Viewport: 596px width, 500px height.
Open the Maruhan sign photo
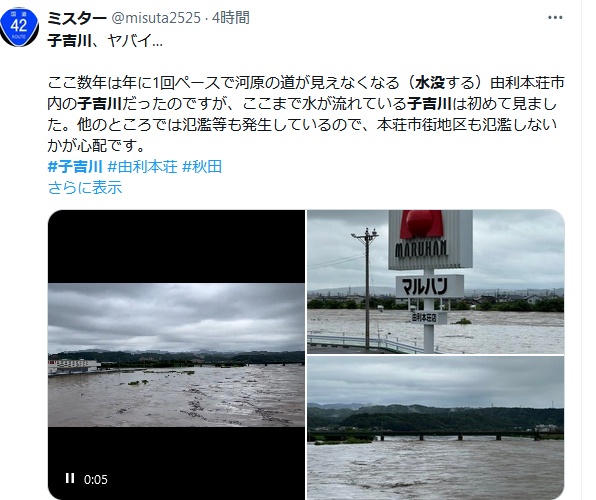(x=436, y=282)
